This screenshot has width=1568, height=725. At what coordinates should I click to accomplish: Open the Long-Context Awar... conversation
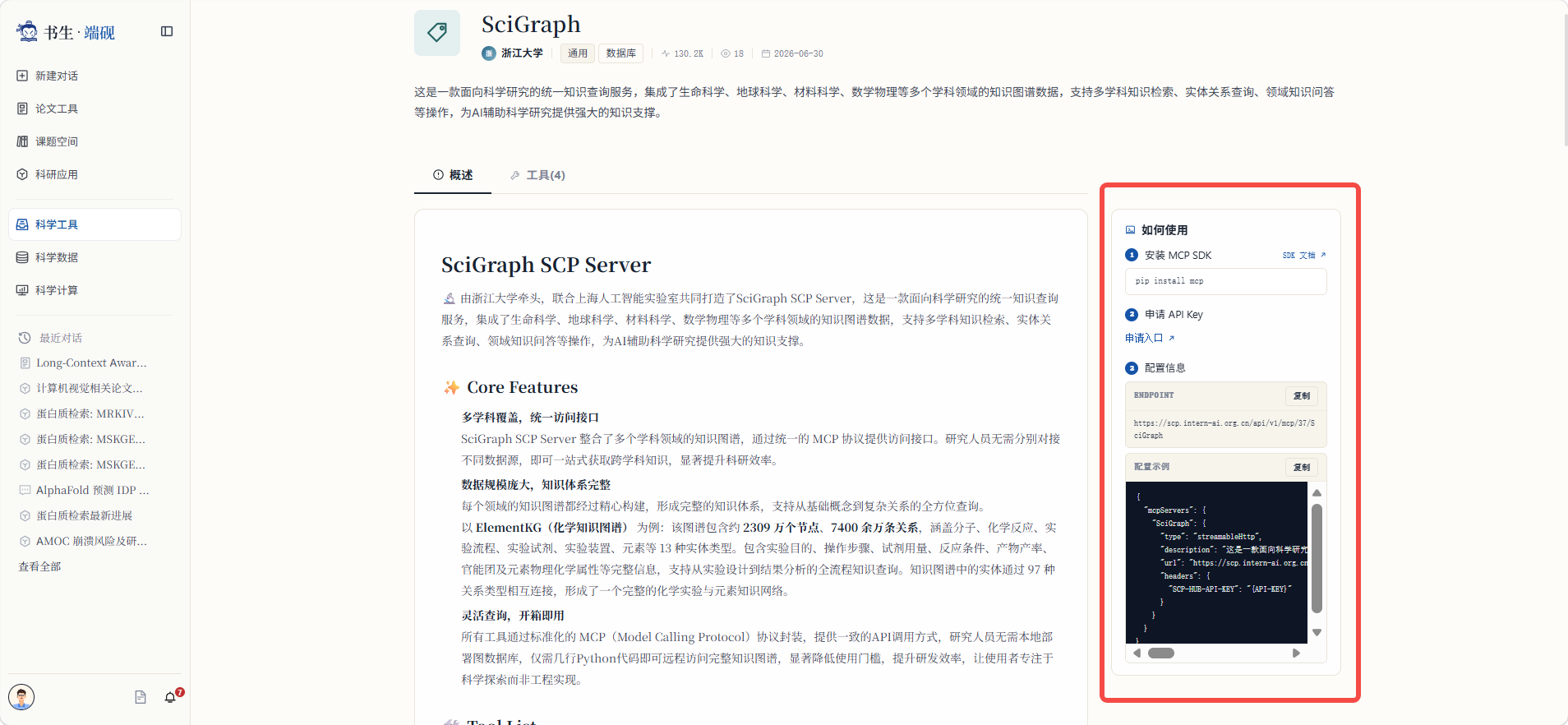point(91,362)
